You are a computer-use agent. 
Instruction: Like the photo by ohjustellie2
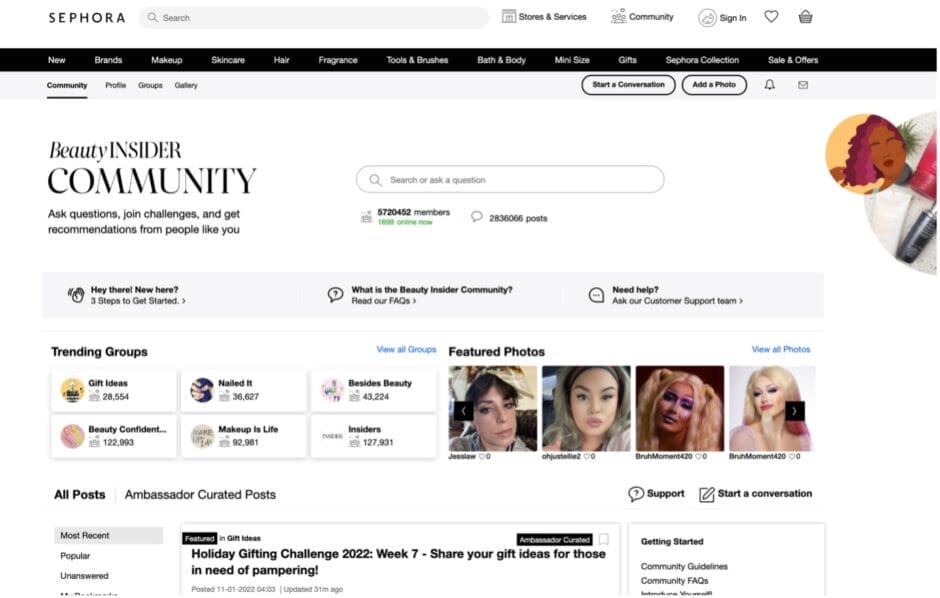[585, 456]
